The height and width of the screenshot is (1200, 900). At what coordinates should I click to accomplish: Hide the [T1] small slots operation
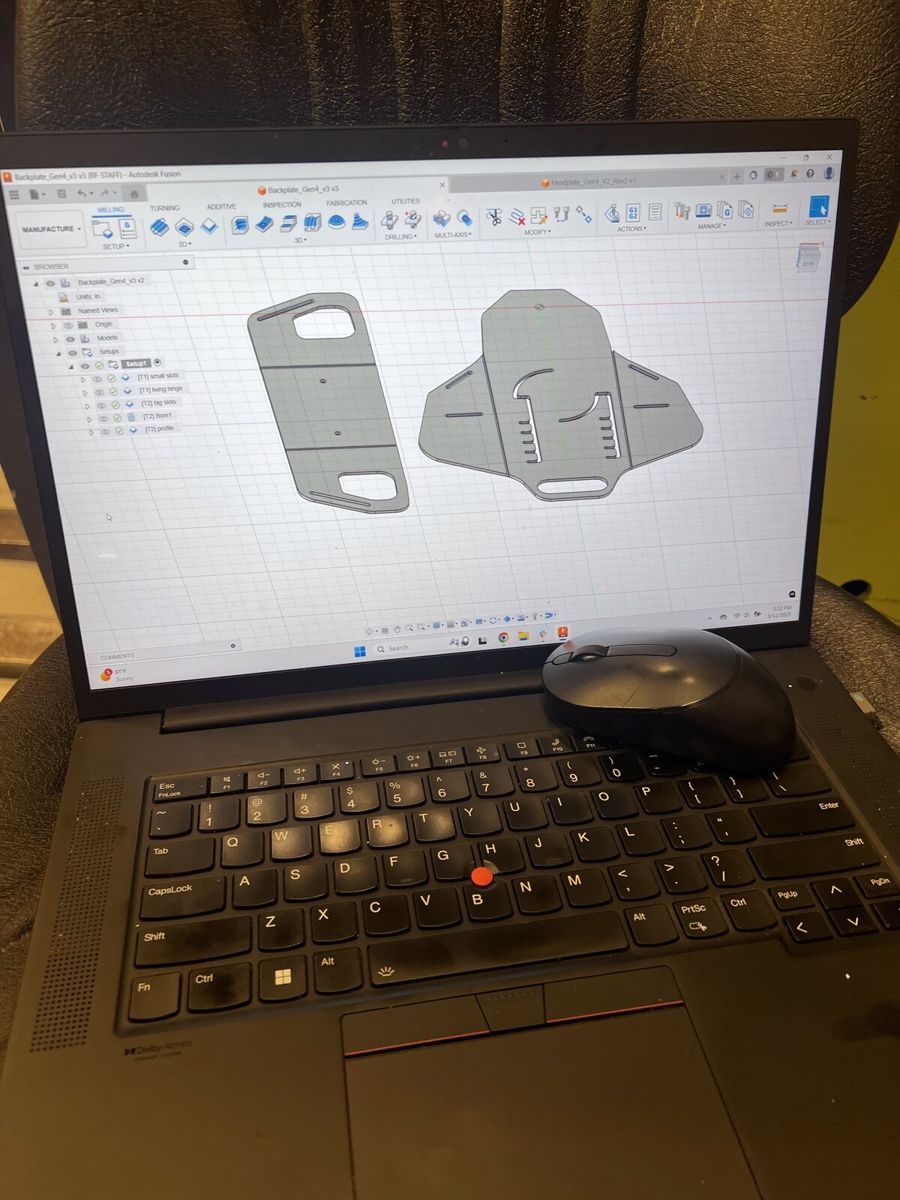click(x=98, y=377)
